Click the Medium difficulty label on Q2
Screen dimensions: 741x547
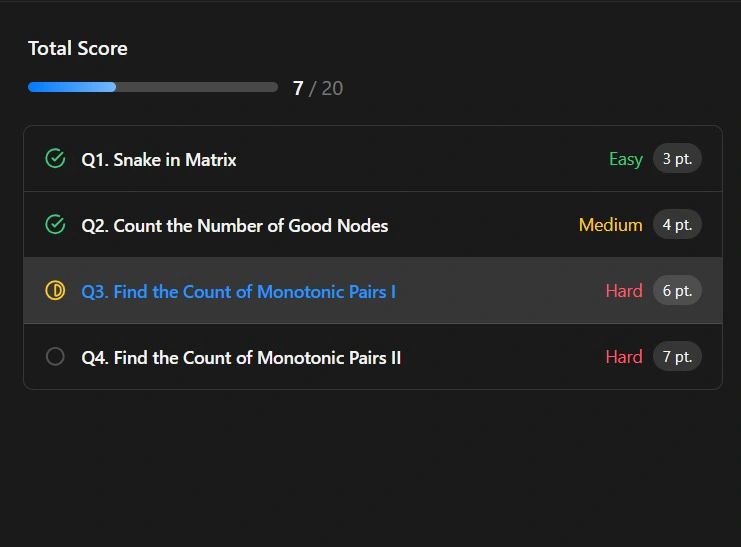click(611, 225)
